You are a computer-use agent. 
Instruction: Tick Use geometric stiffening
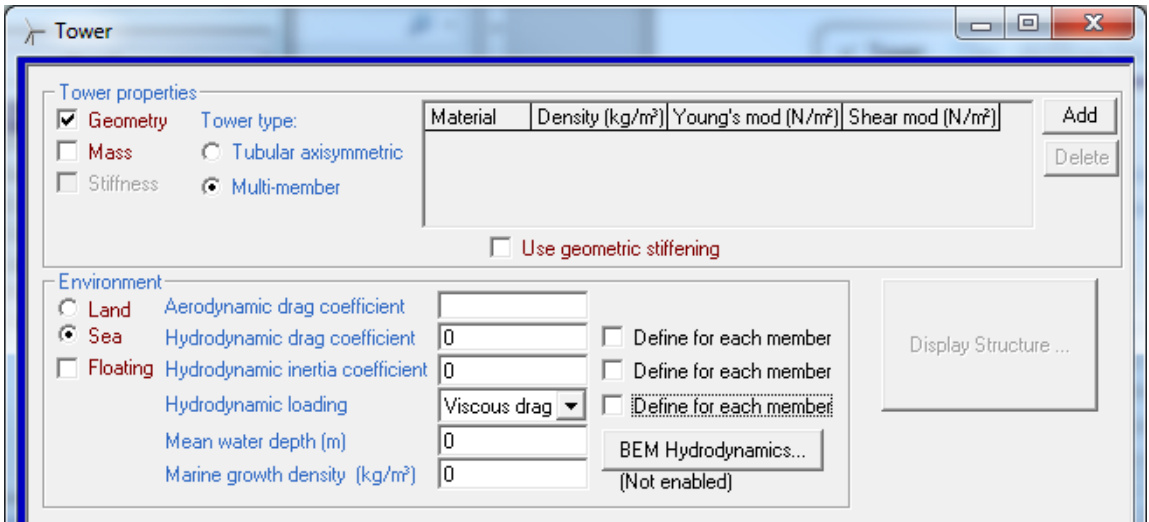501,248
